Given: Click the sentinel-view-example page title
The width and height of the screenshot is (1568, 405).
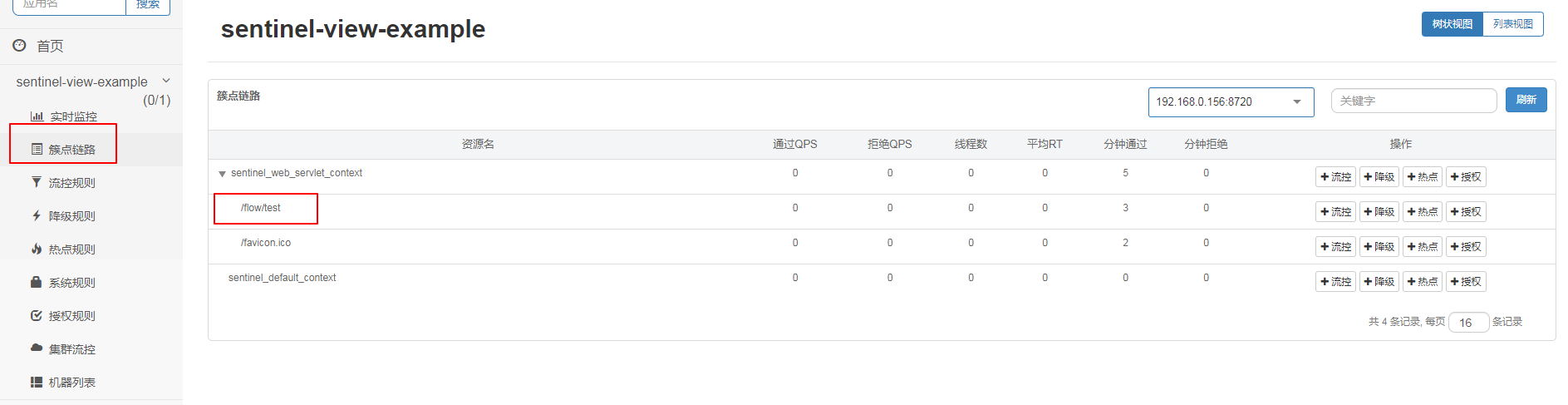Looking at the screenshot, I should pos(353,29).
